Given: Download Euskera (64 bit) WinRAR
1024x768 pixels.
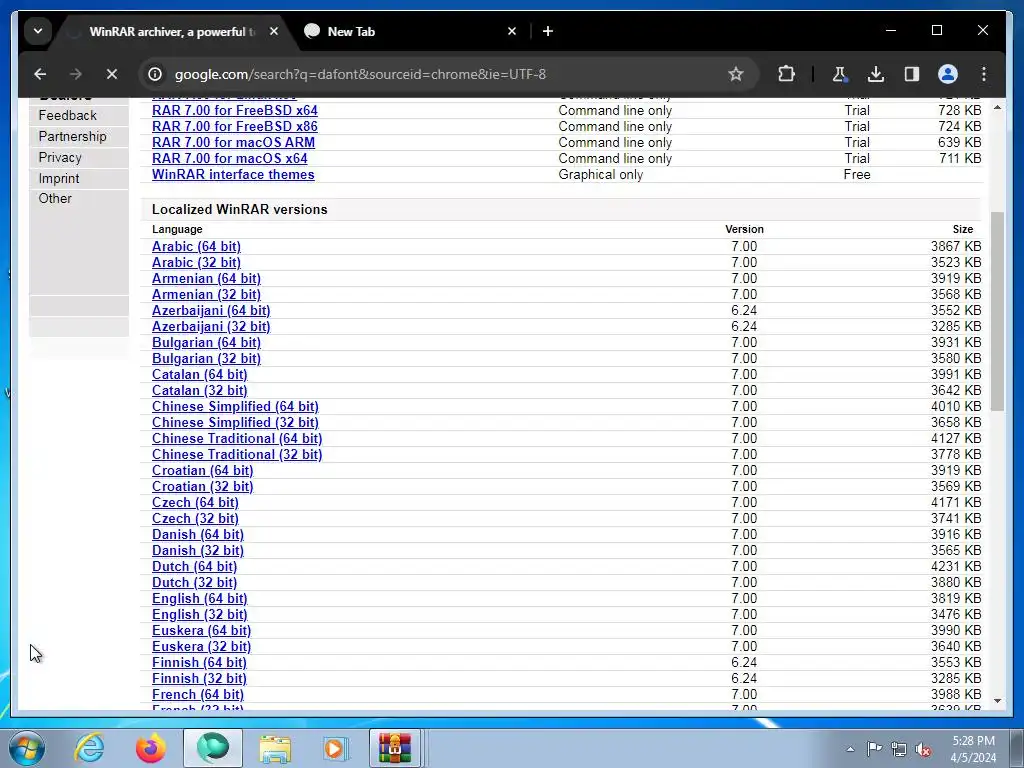Looking at the screenshot, I should [201, 630].
